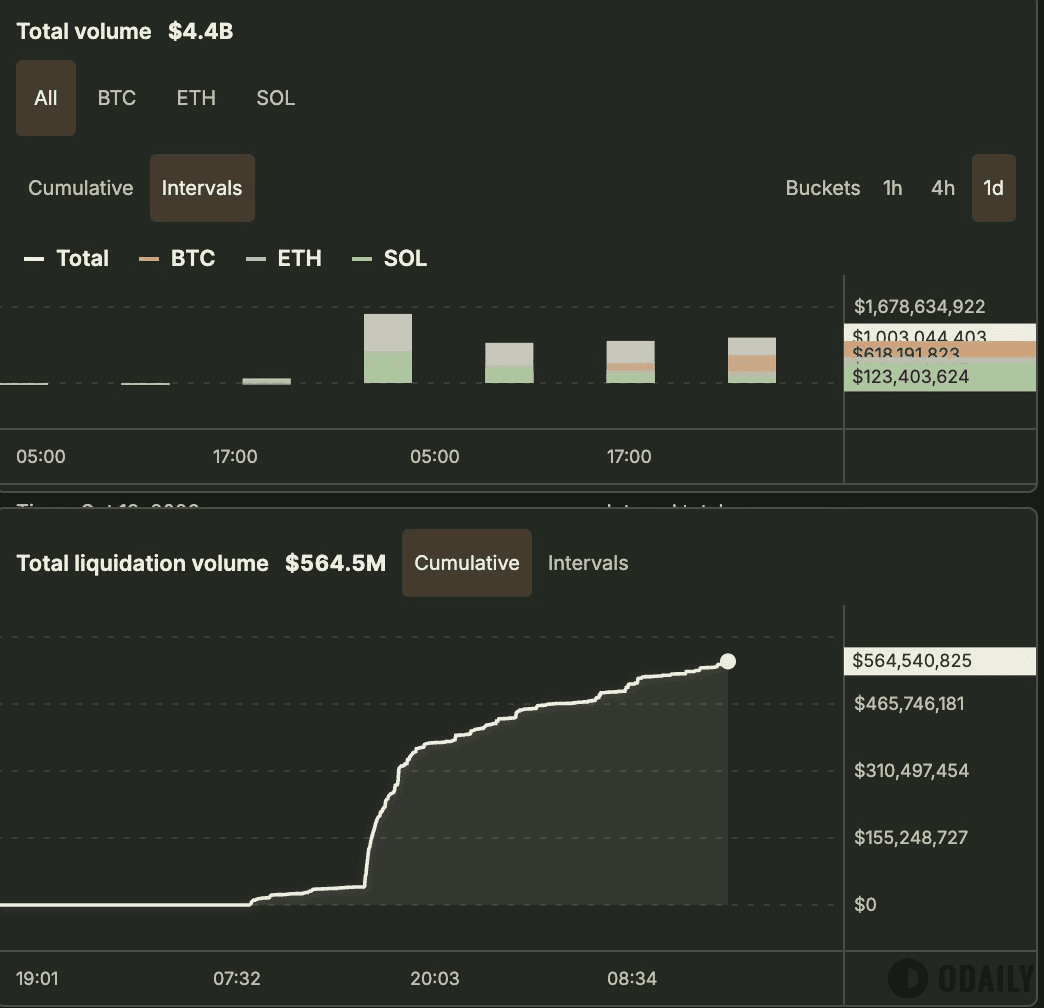1044x1008 pixels.
Task: Set bucket size to 1d
Action: pos(993,188)
